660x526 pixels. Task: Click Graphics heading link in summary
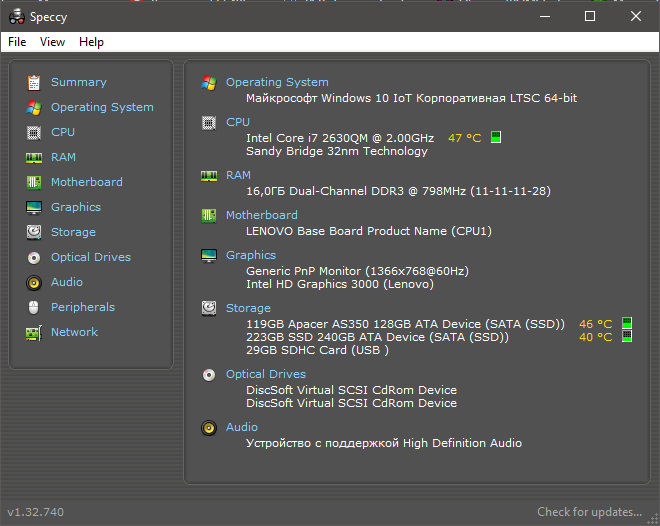pyautogui.click(x=251, y=255)
